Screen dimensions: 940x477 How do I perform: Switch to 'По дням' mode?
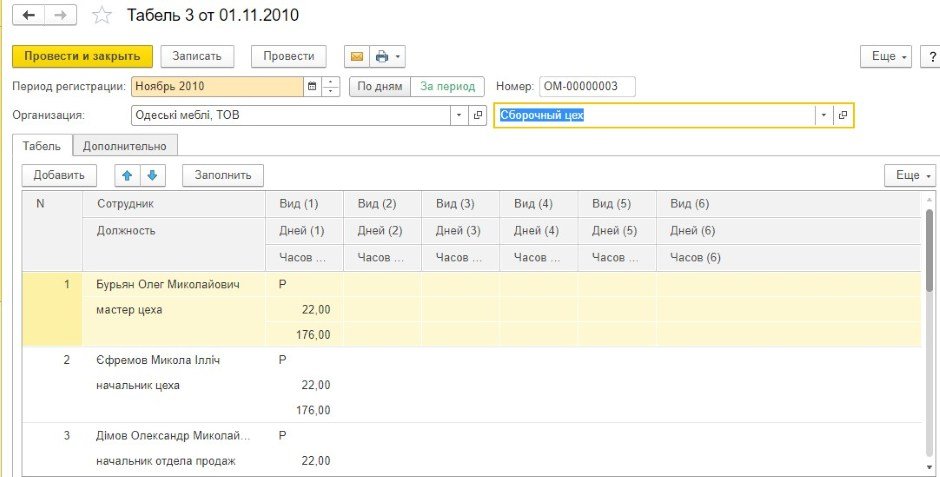point(380,86)
